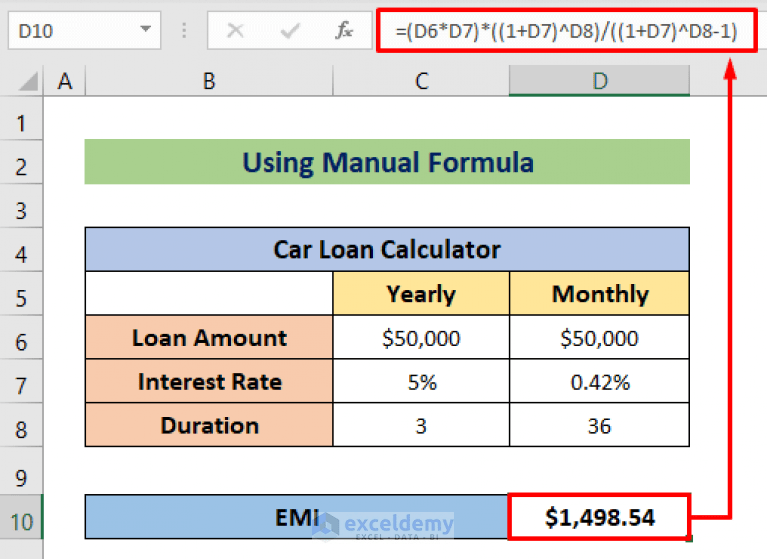Open the Name Box dropdown arrow
Screen dimensions: 767x559
pyautogui.click(x=145, y=29)
